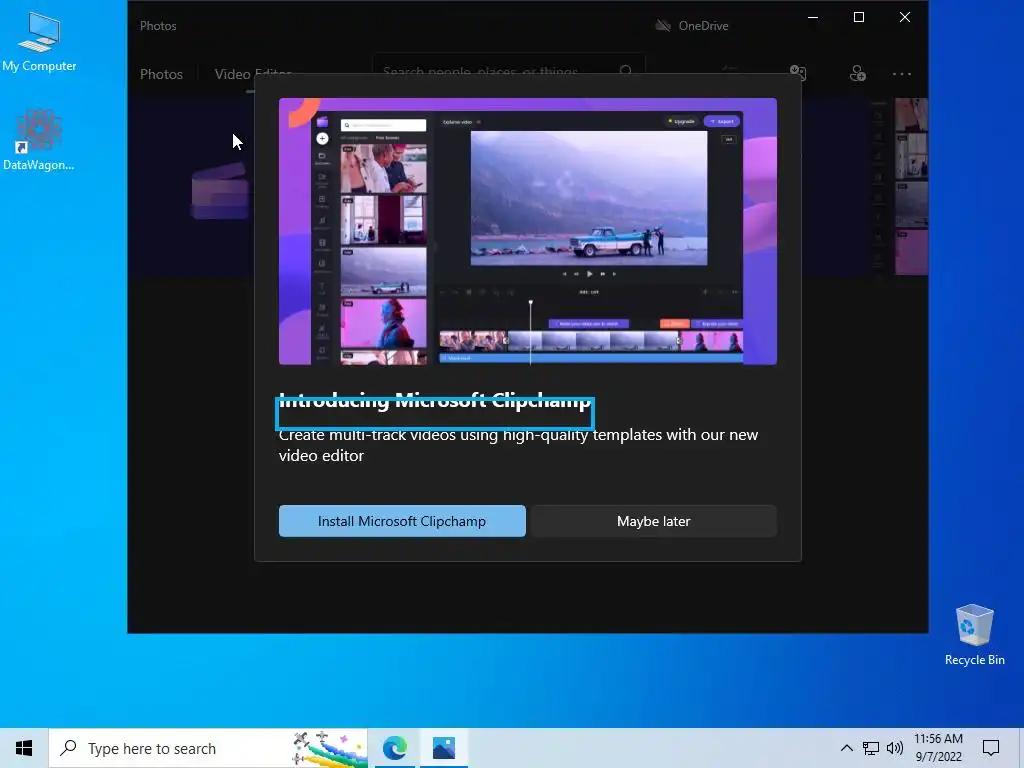Close the Photos window
This screenshot has width=1024, height=768.
coord(904,18)
